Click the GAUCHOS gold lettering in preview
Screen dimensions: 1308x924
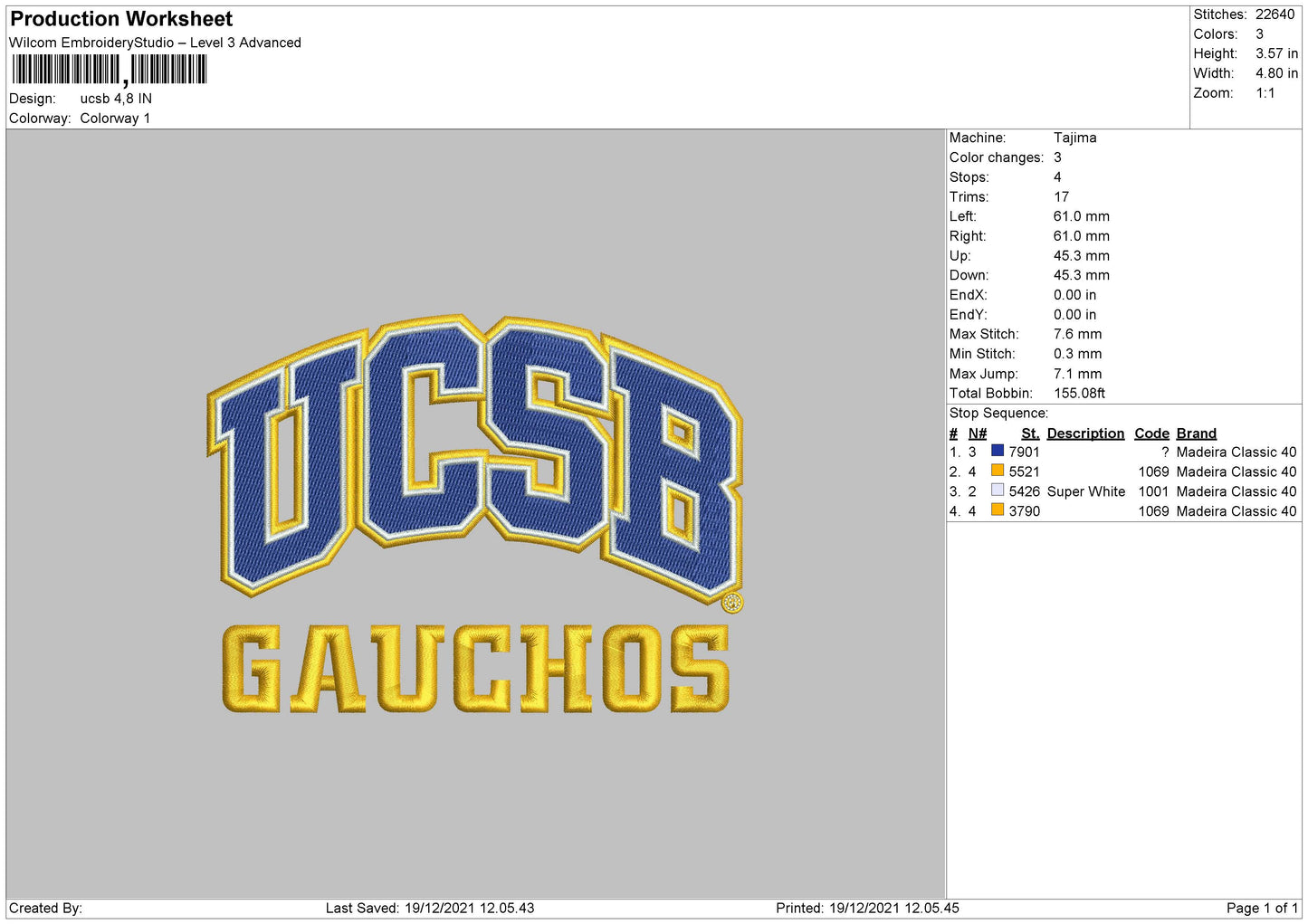click(x=476, y=669)
